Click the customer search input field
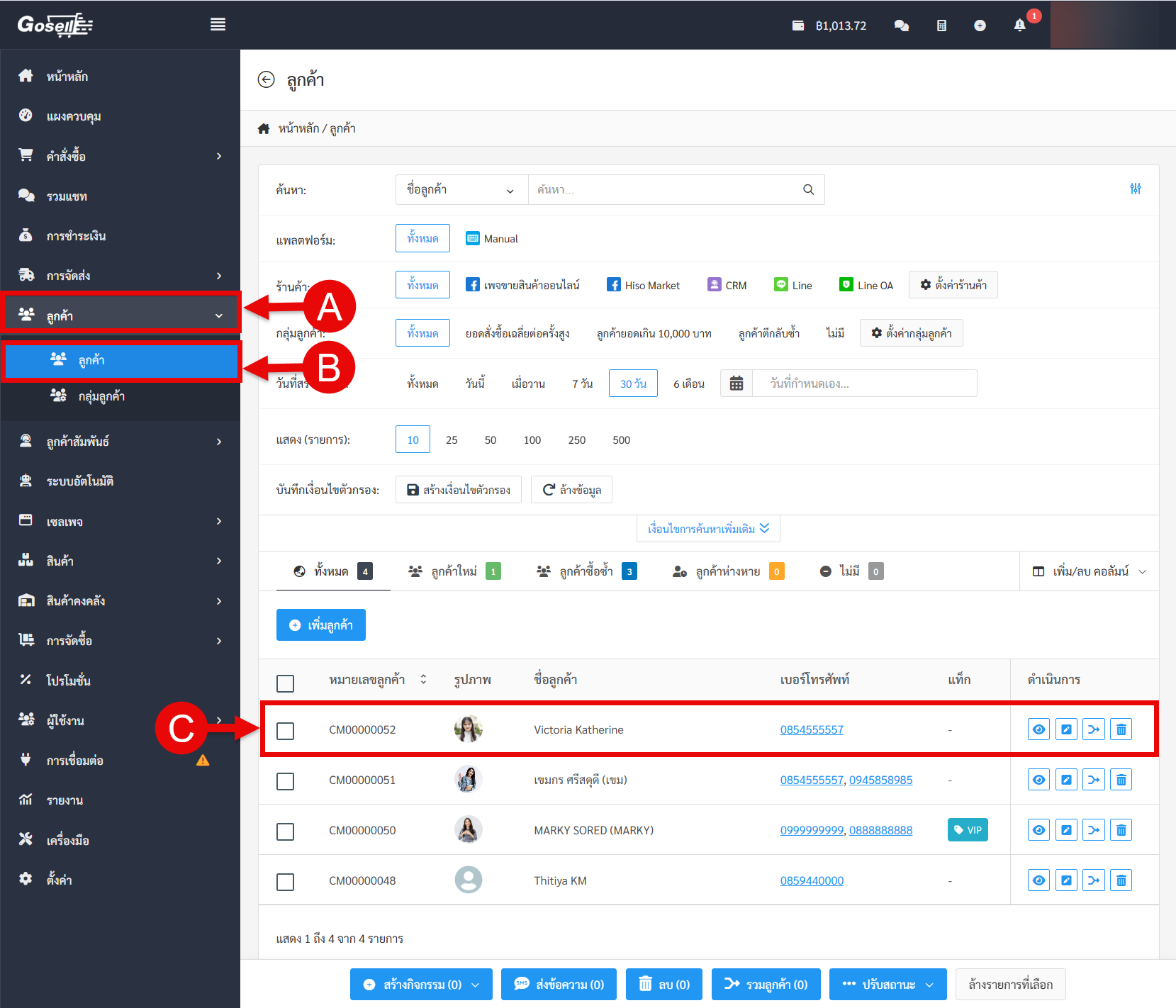 [666, 190]
